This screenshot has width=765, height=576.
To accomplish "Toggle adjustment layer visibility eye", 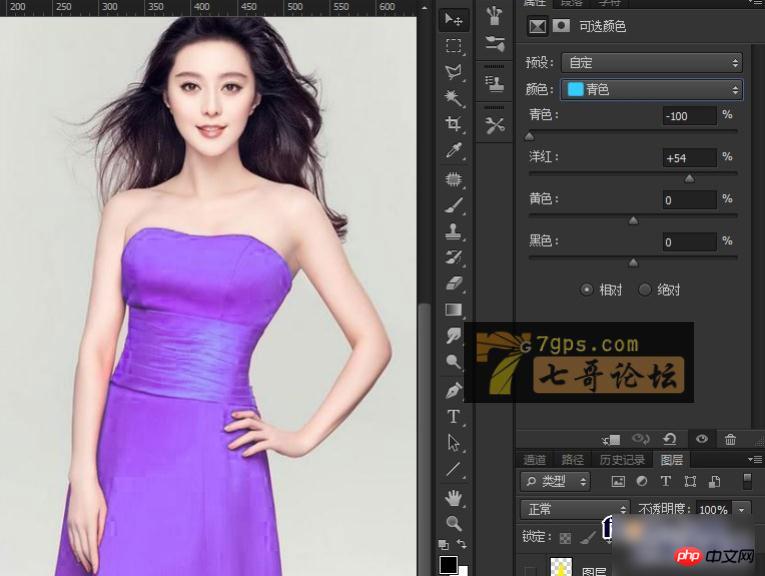I will pyautogui.click(x=702, y=438).
